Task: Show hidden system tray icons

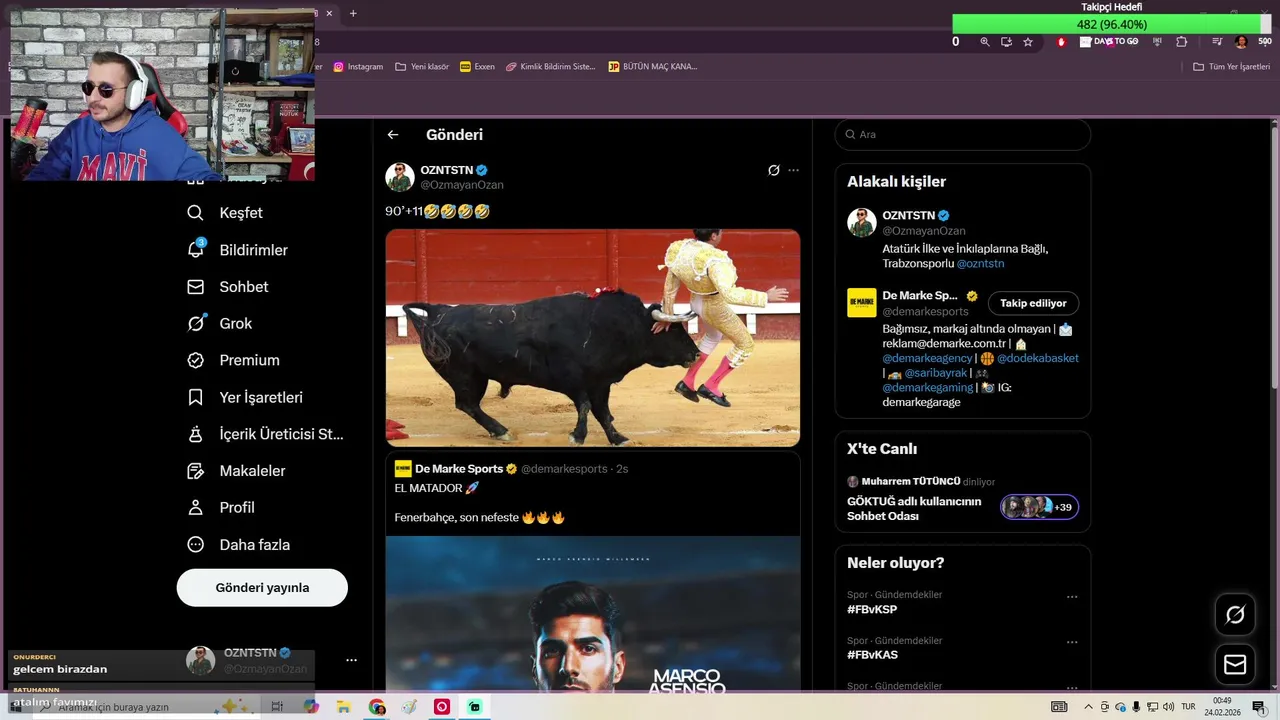Action: (1088, 707)
